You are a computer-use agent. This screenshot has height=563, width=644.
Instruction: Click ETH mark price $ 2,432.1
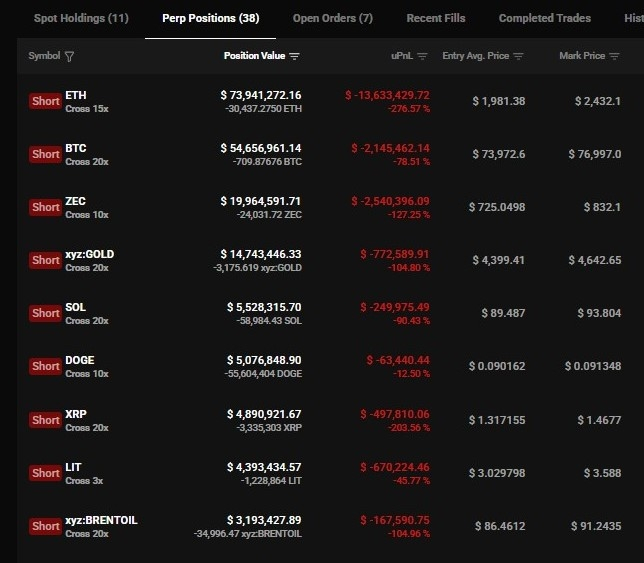click(598, 101)
